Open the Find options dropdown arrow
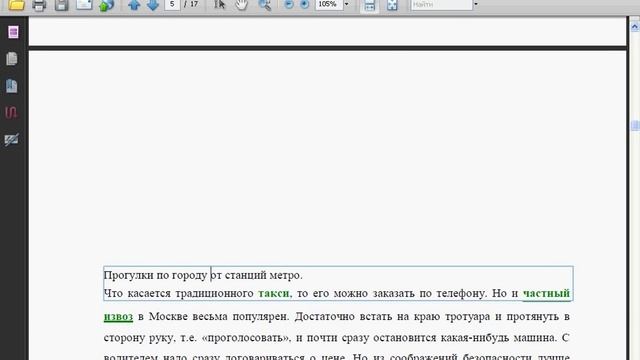 [476, 4]
